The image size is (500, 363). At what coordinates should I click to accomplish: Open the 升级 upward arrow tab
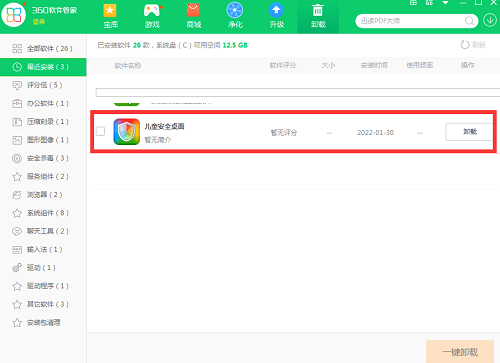coord(277,16)
